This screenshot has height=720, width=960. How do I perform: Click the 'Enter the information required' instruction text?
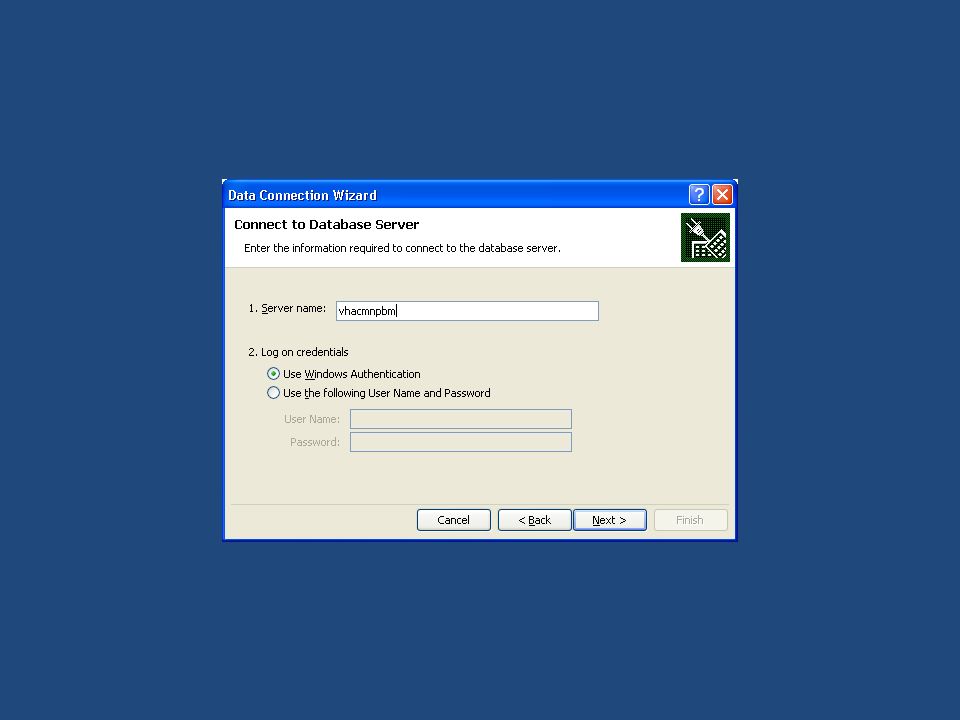(402, 248)
